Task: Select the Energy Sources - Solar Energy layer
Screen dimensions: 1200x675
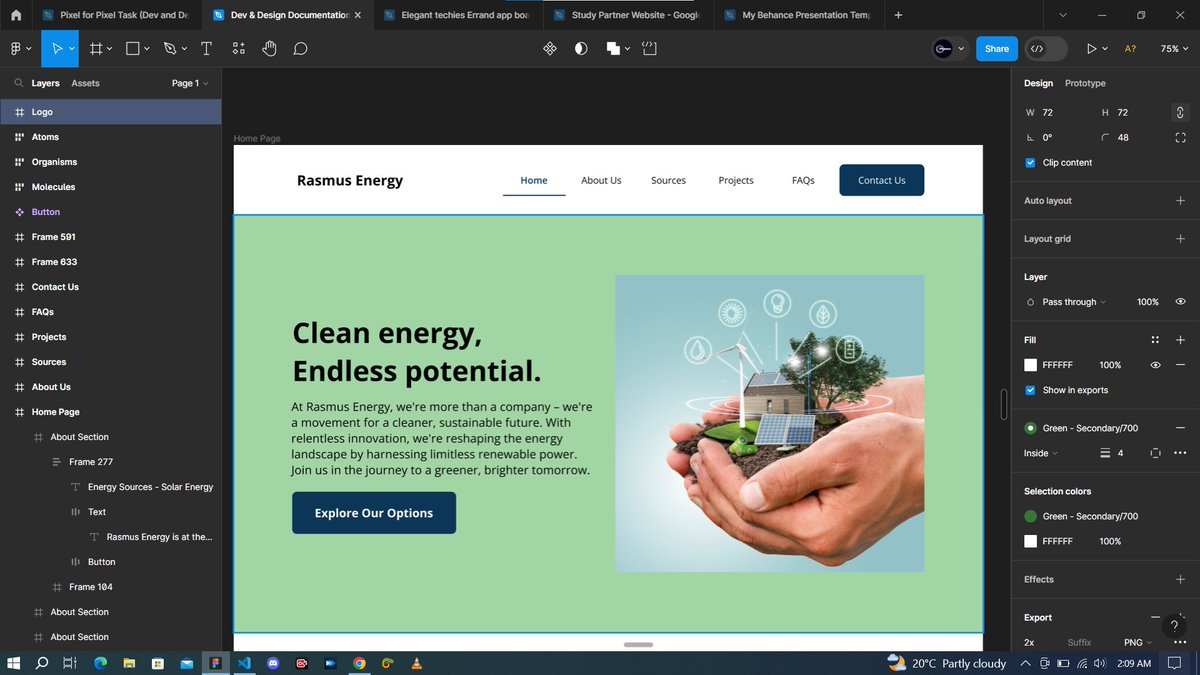Action: pos(110,487)
